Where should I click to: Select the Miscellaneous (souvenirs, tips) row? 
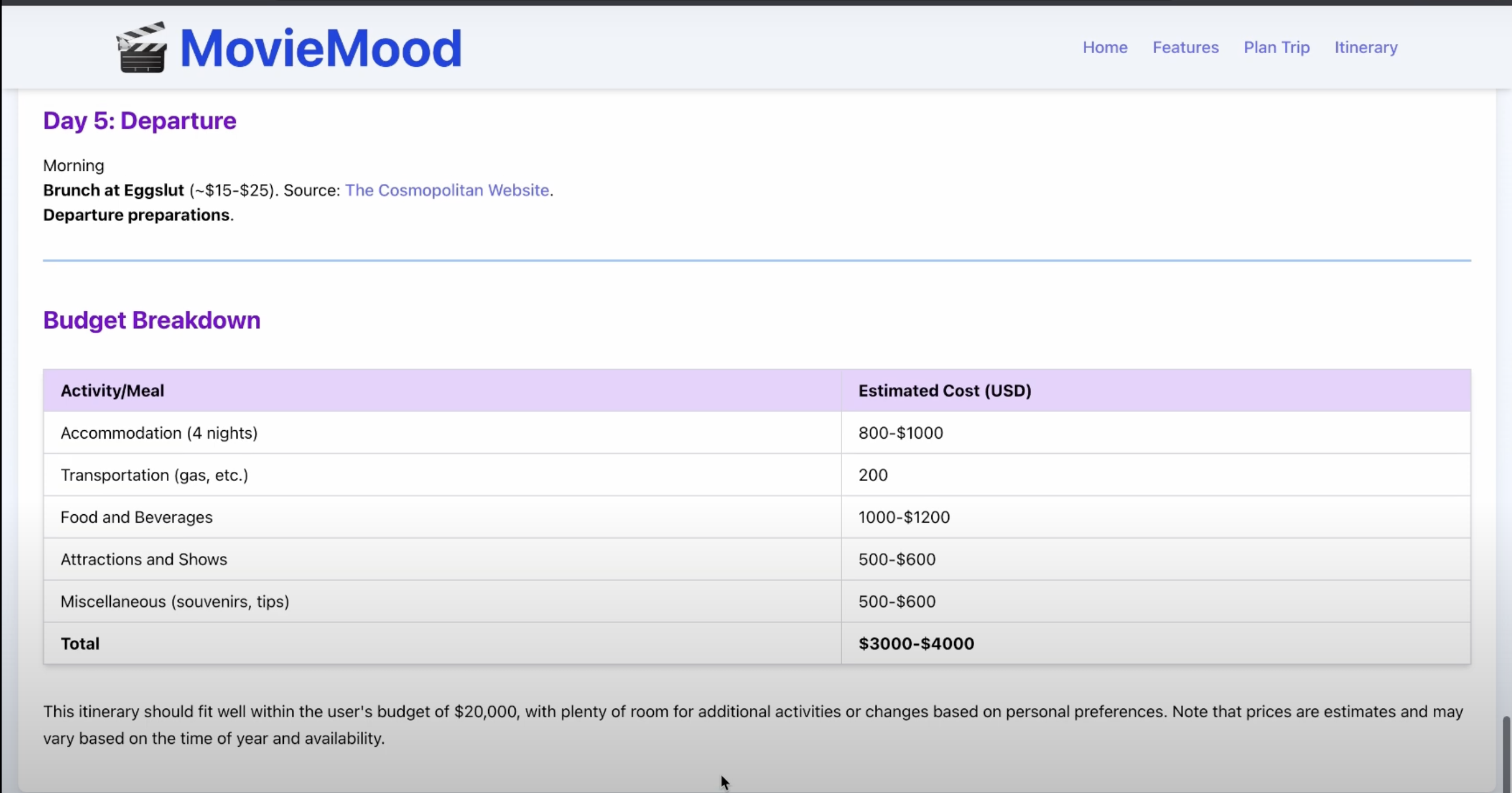(x=175, y=602)
